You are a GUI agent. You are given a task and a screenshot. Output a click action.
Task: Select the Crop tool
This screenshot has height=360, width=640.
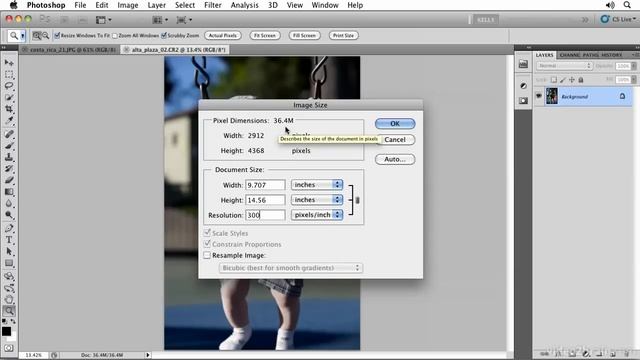(9, 109)
